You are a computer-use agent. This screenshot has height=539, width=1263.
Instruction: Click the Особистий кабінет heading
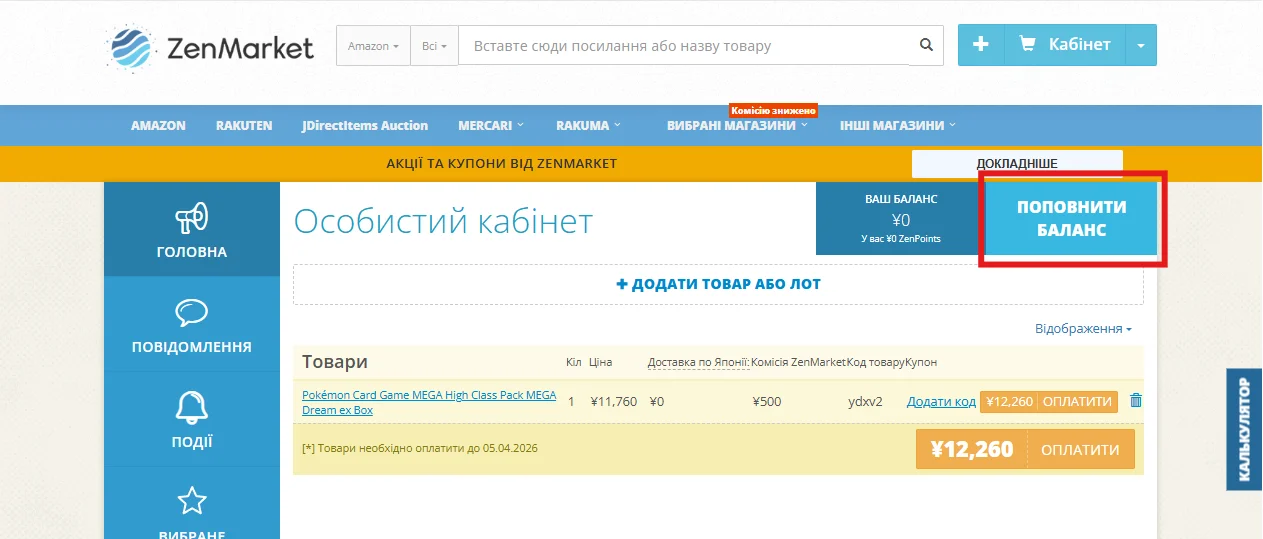(443, 221)
